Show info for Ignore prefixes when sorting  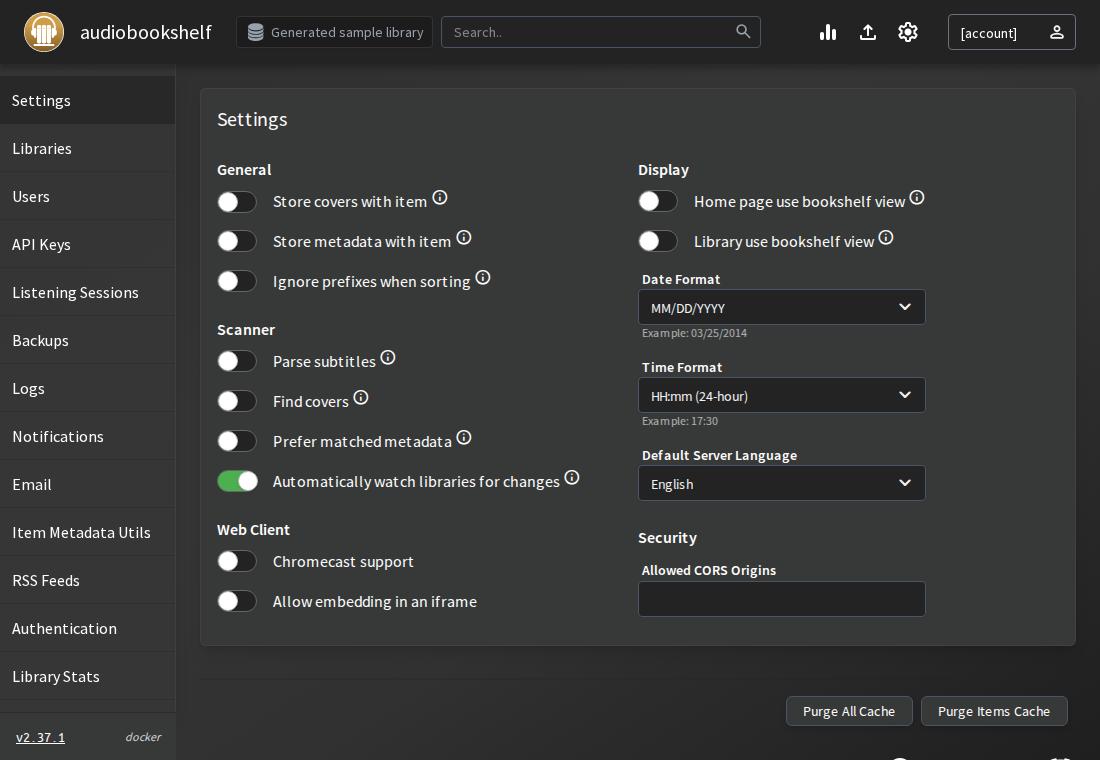tap(483, 278)
